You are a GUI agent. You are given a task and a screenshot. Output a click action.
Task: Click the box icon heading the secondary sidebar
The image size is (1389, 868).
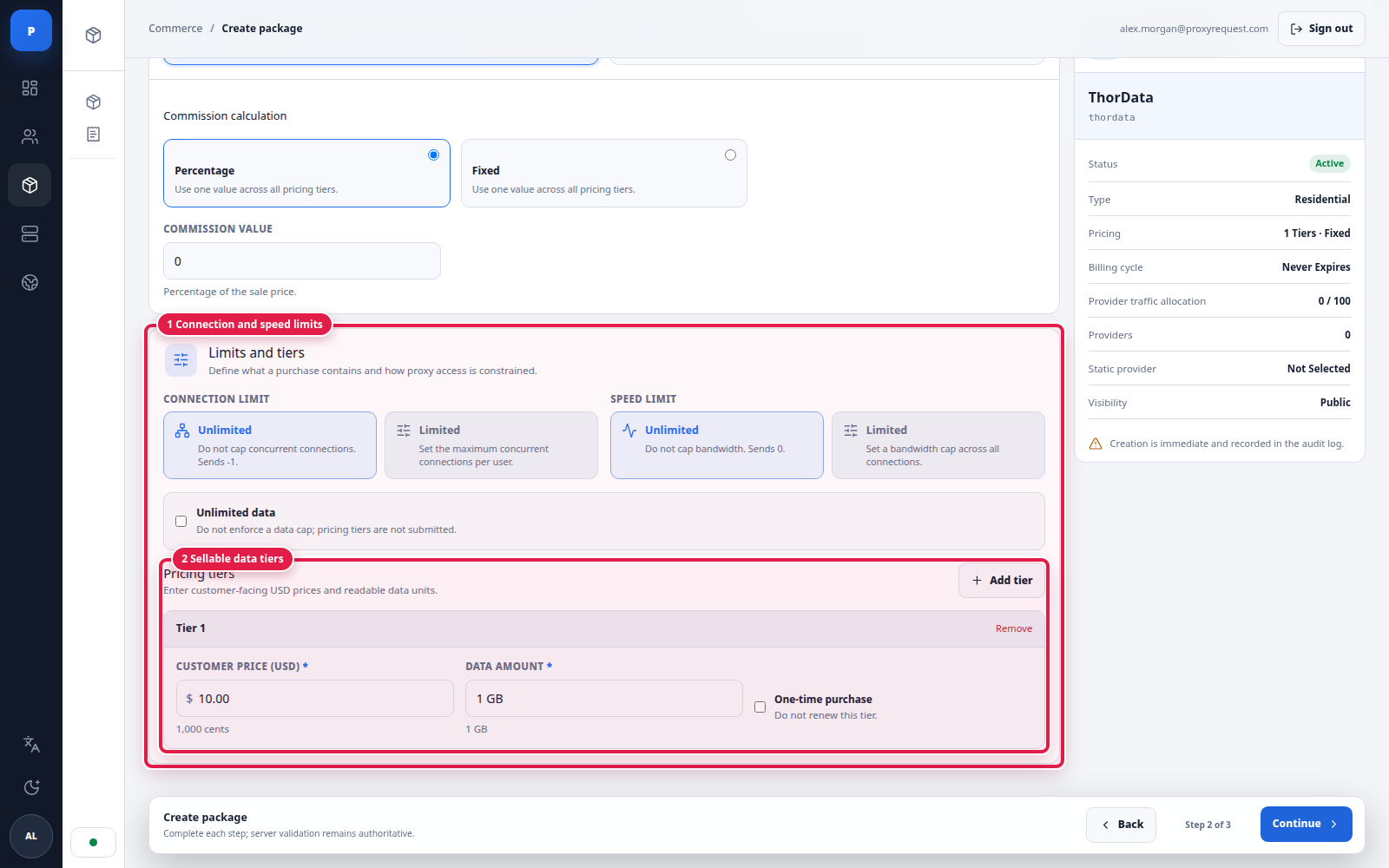pos(94,36)
